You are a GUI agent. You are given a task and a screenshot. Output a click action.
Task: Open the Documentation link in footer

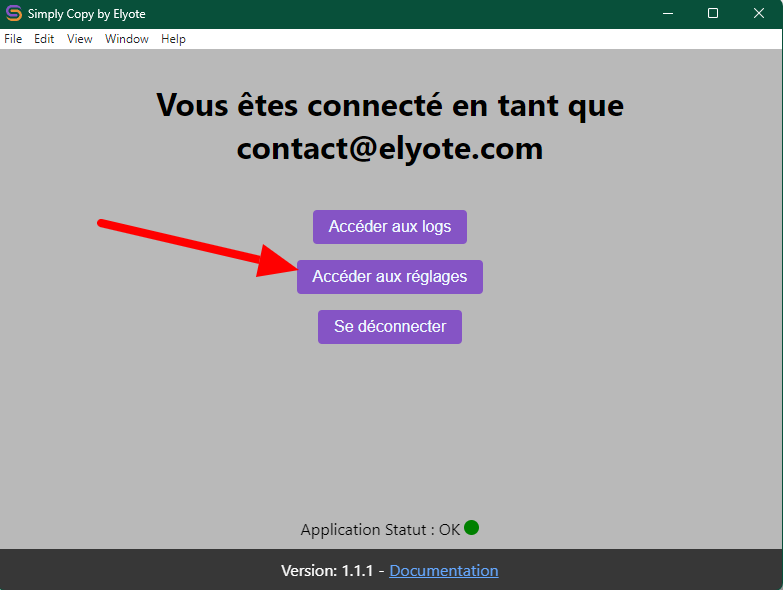[443, 571]
